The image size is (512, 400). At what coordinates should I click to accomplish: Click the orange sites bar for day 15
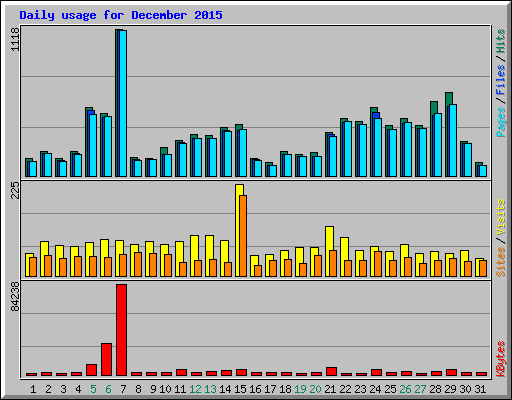click(x=243, y=236)
